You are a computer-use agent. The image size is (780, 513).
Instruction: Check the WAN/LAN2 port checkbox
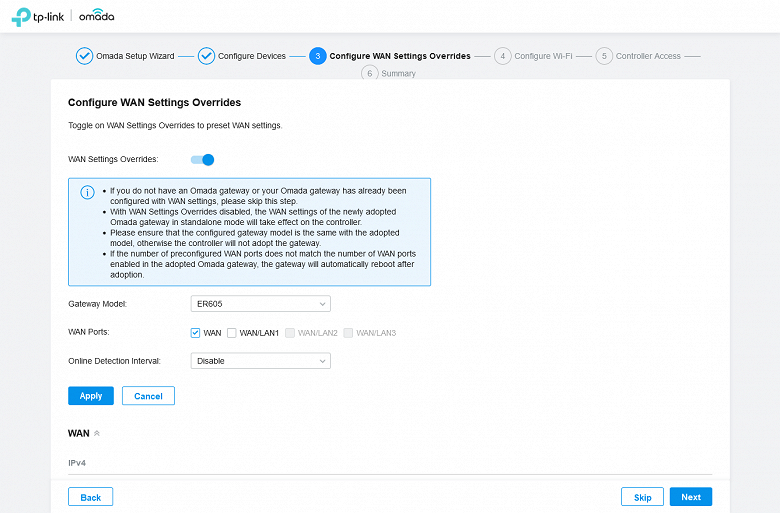[x=290, y=333]
